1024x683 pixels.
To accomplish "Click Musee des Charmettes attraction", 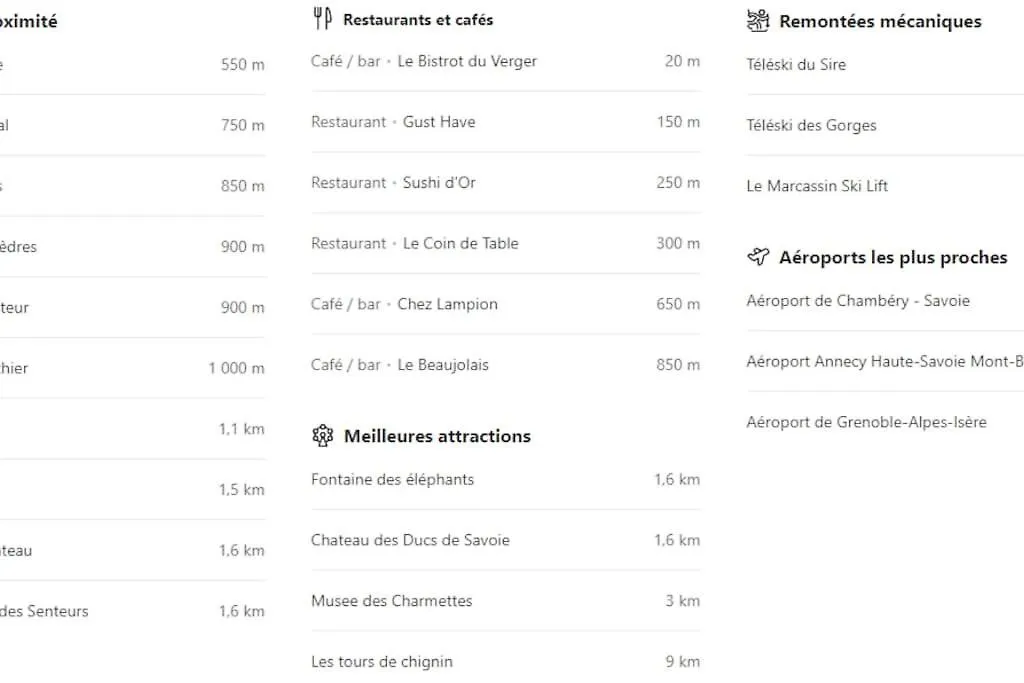I will pos(505,601).
